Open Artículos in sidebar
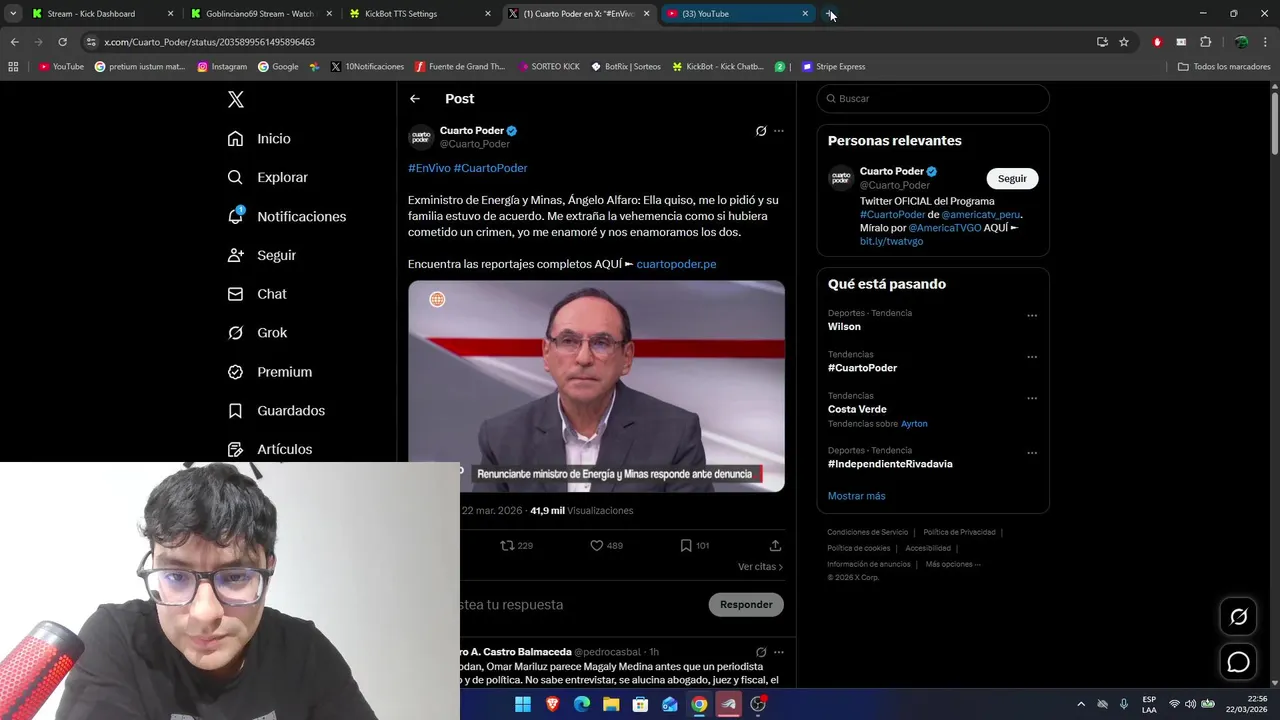 269,450
